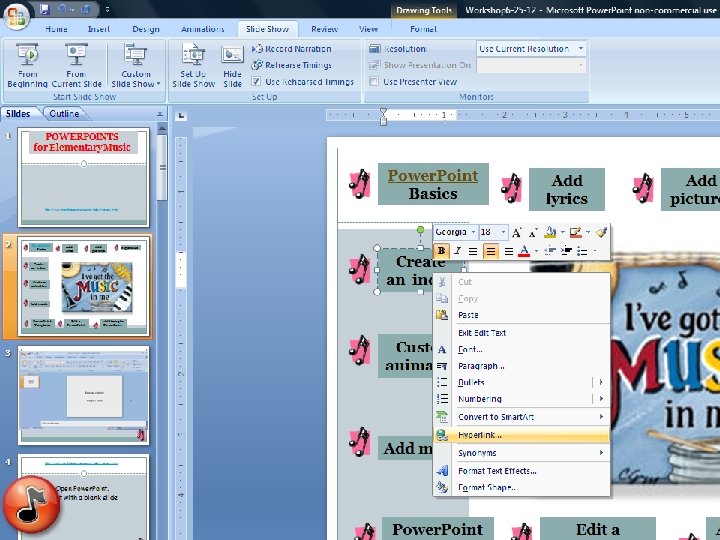
Task: Save the presentation via quick access toolbar
Action: 45,9
